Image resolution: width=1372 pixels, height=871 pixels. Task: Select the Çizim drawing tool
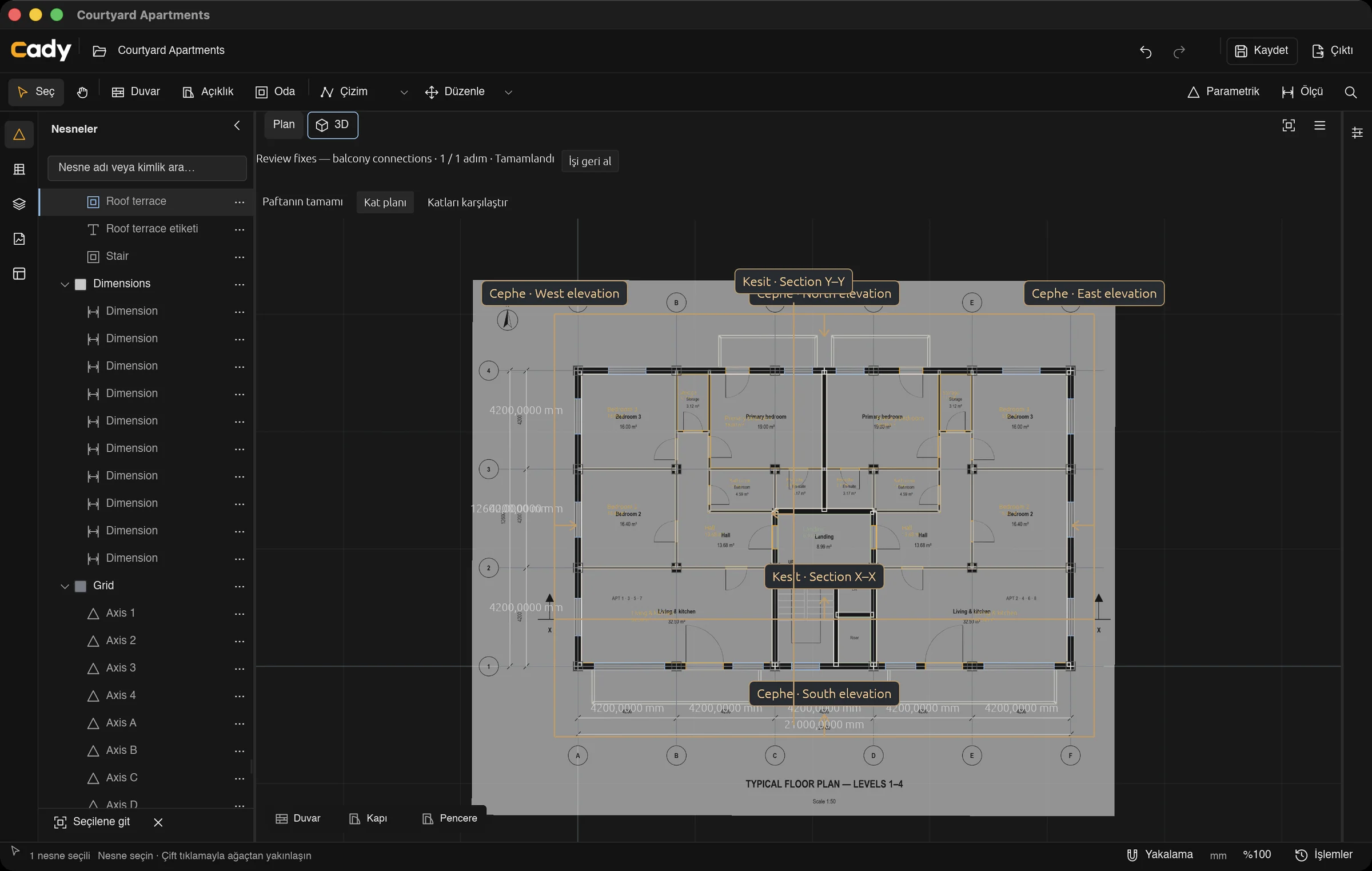(x=344, y=92)
